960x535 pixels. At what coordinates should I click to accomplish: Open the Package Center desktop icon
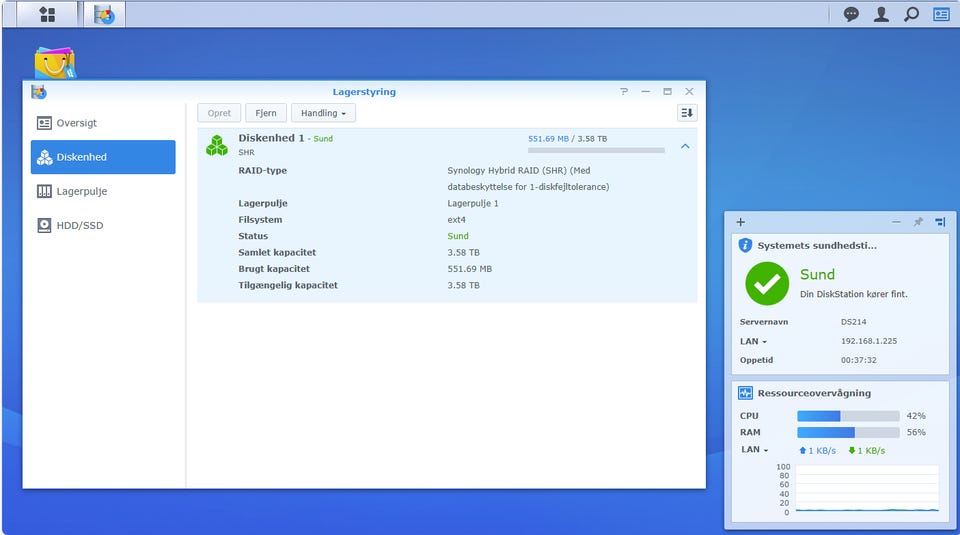tap(54, 62)
